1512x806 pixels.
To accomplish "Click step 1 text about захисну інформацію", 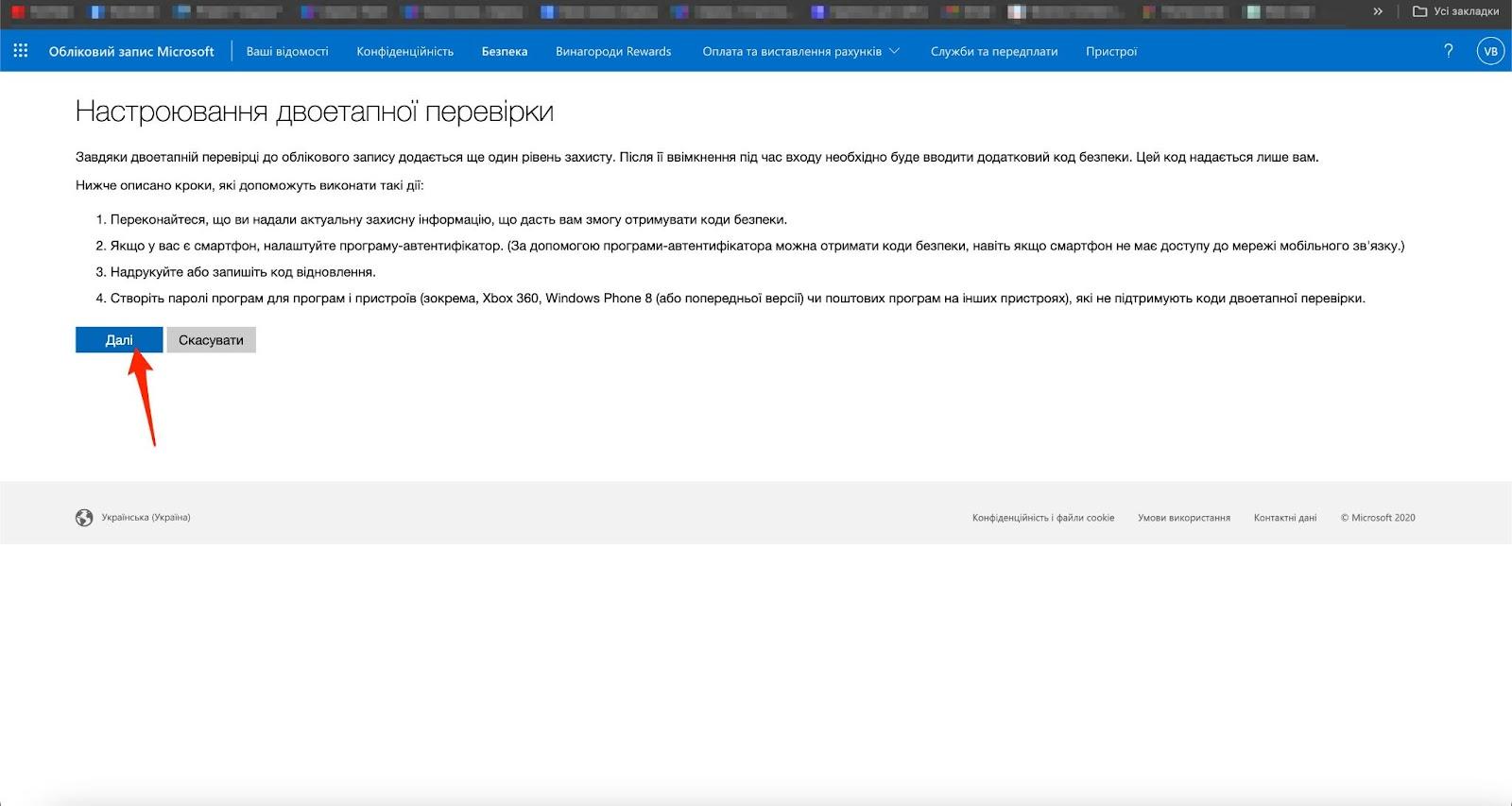I will click(449, 219).
